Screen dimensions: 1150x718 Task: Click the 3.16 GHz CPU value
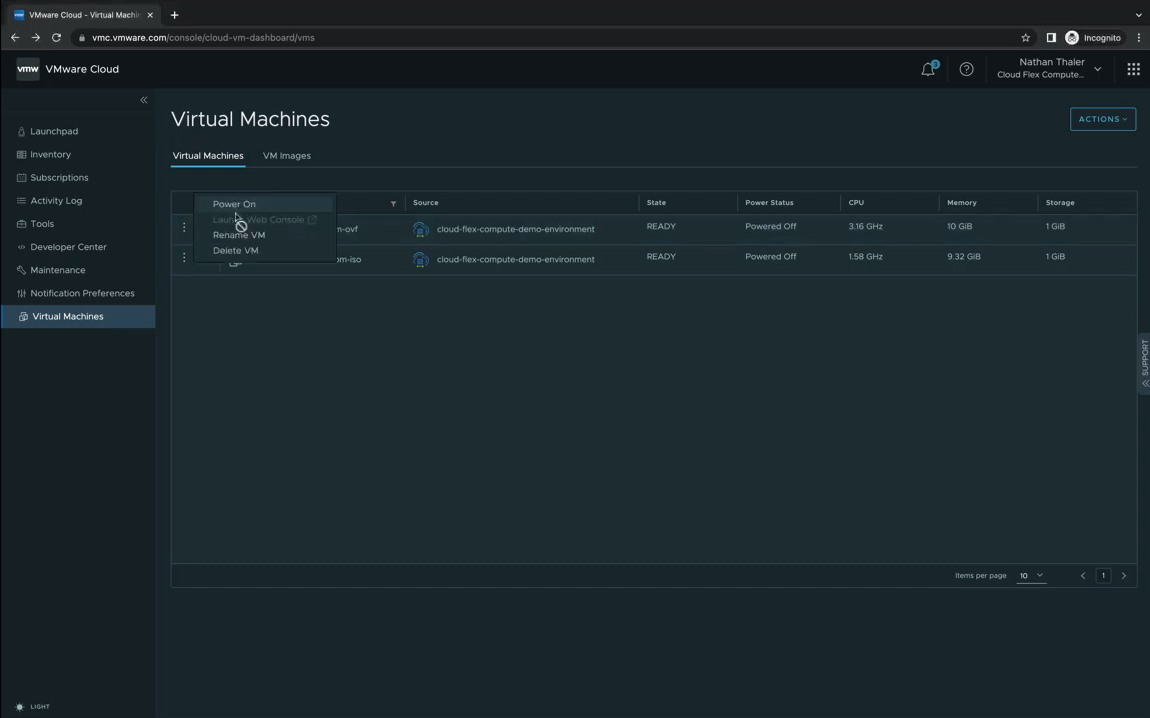point(865,227)
